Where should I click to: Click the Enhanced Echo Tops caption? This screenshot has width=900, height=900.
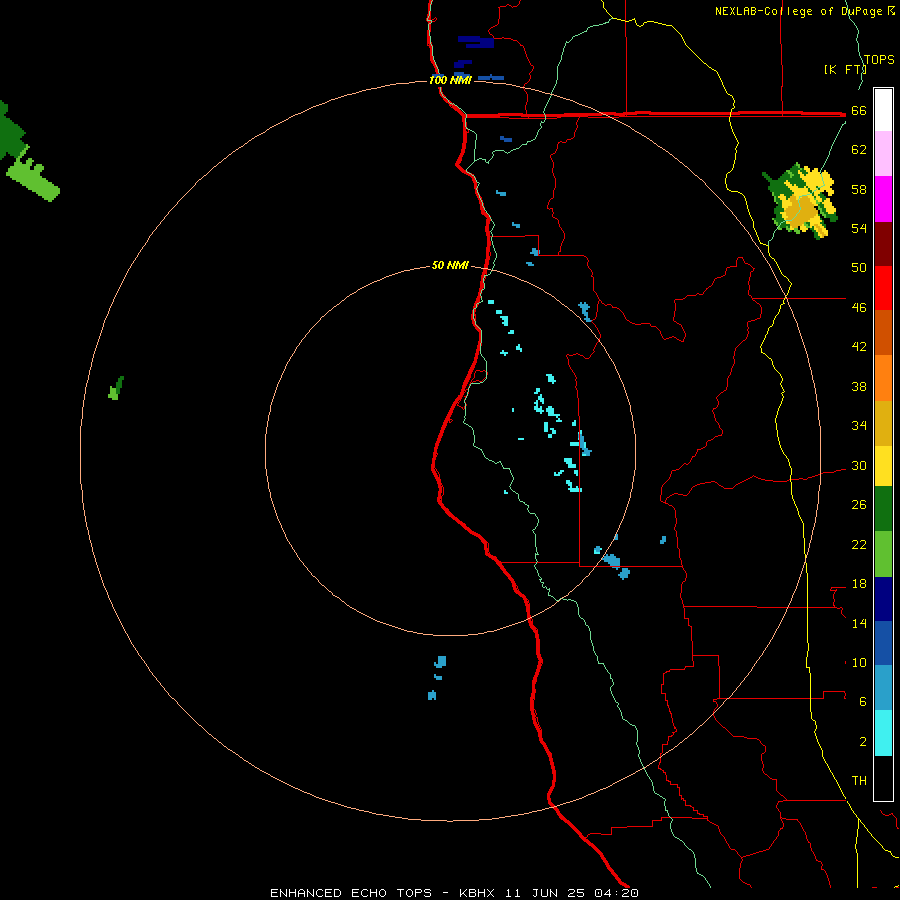click(x=455, y=893)
